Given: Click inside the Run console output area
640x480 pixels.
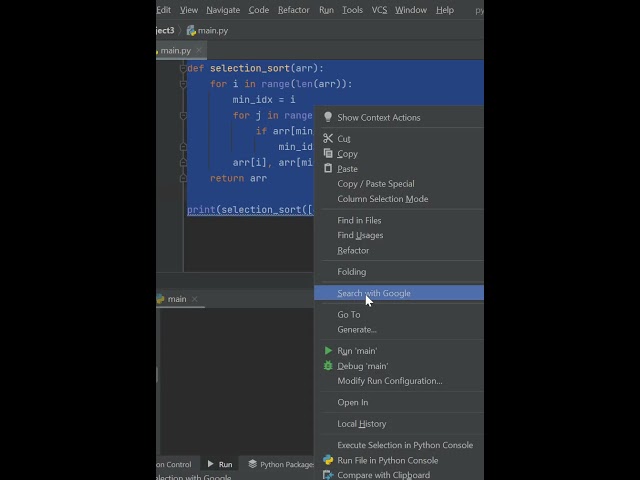Looking at the screenshot, I should [236, 382].
